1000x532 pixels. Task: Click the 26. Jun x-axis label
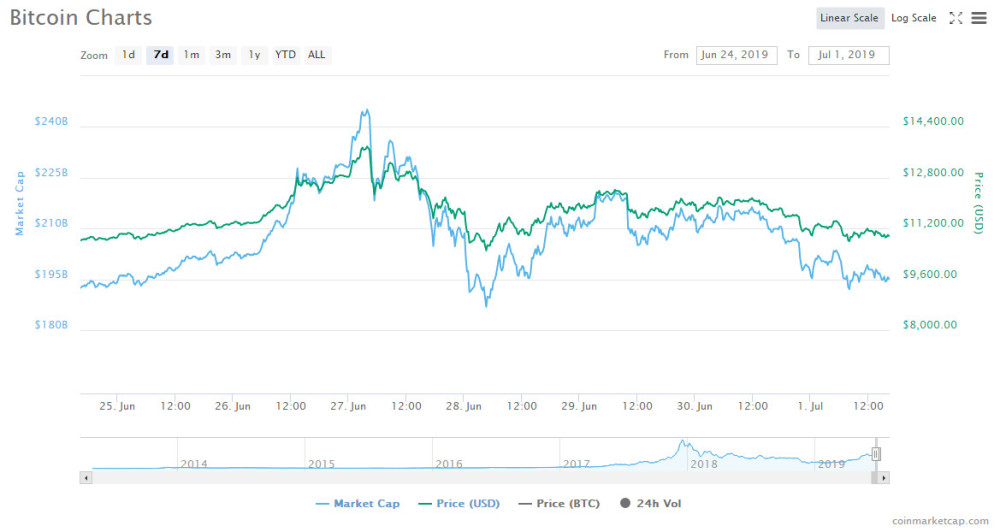coord(233,406)
